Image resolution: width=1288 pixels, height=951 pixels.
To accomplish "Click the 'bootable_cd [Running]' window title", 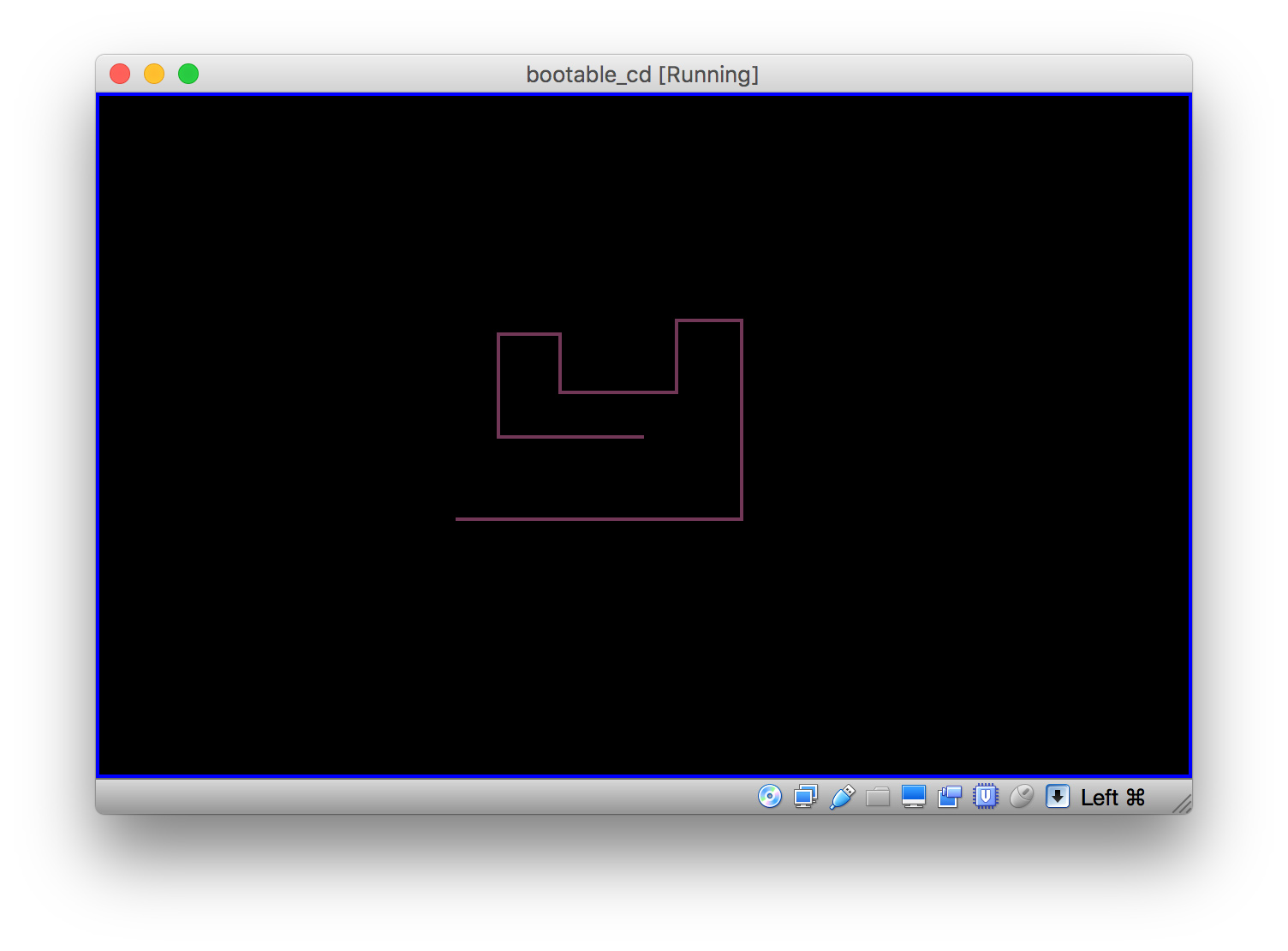I will pos(642,75).
